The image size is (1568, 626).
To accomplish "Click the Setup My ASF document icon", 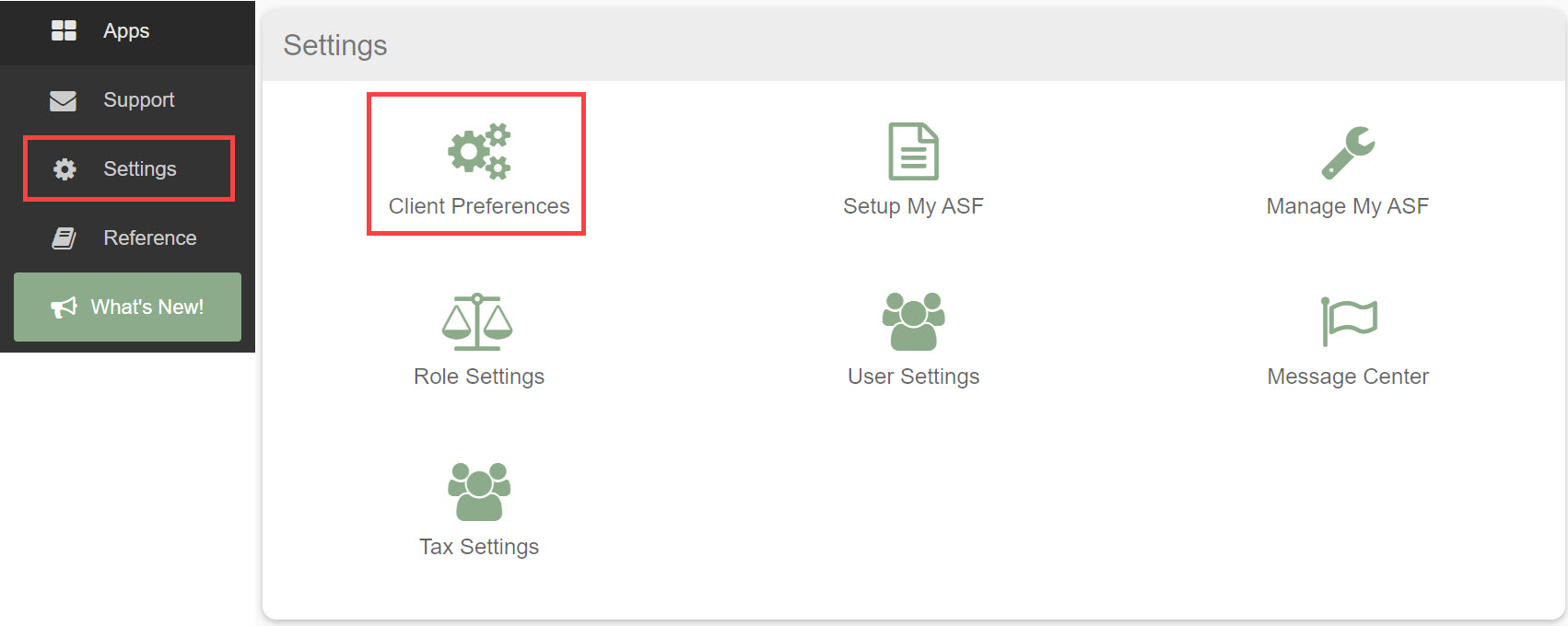I will click(x=913, y=151).
